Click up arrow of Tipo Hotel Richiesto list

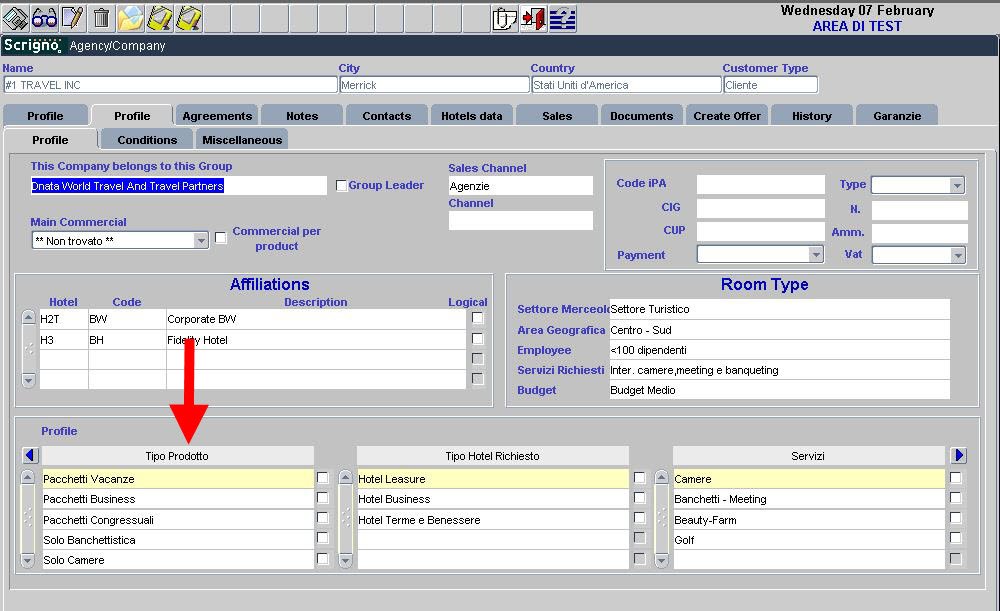point(345,477)
